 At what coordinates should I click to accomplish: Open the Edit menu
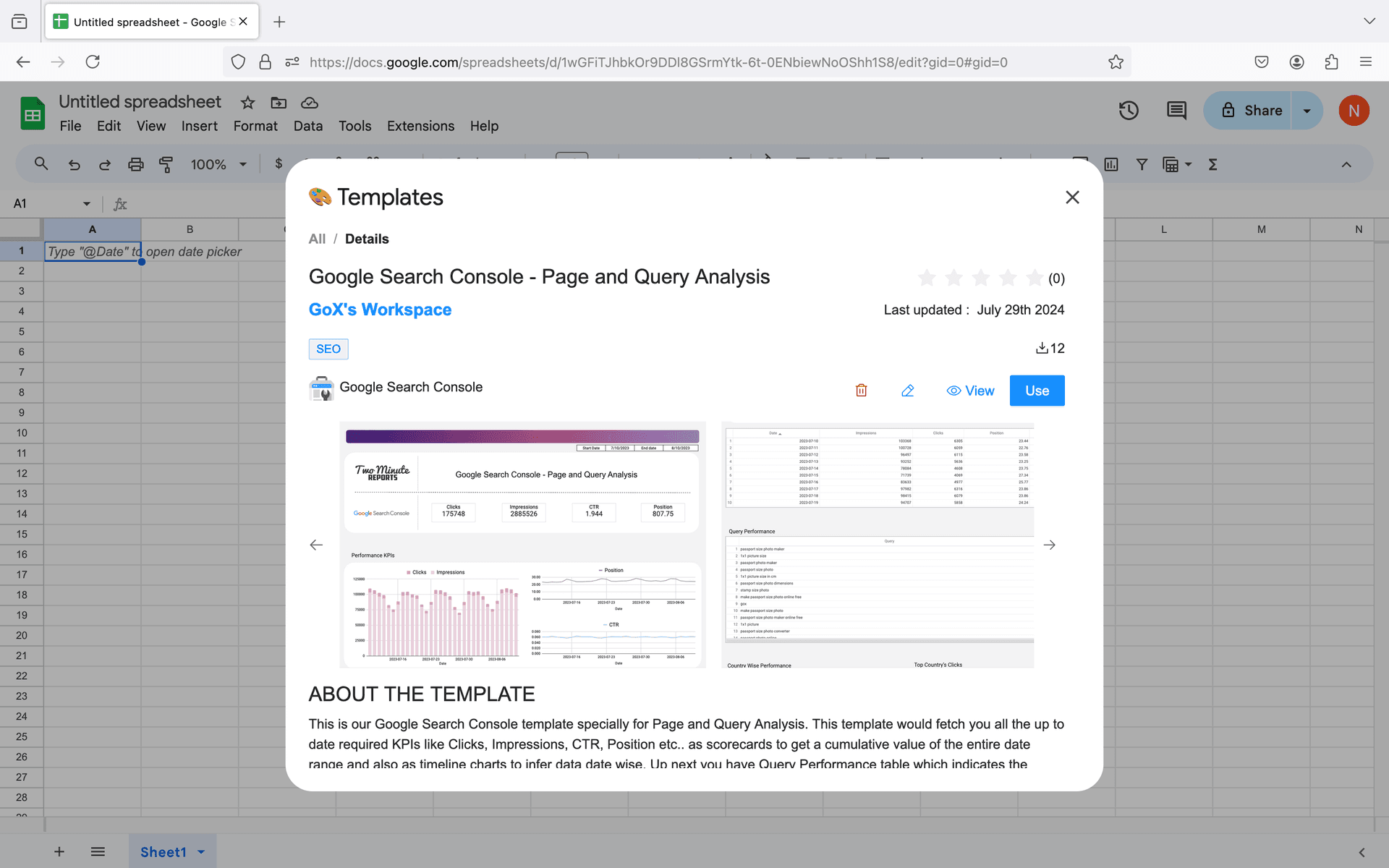(109, 126)
